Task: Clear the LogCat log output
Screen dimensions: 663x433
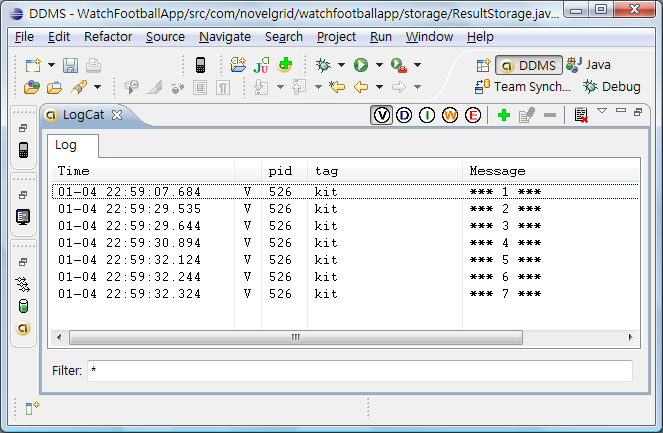Action: (581, 116)
